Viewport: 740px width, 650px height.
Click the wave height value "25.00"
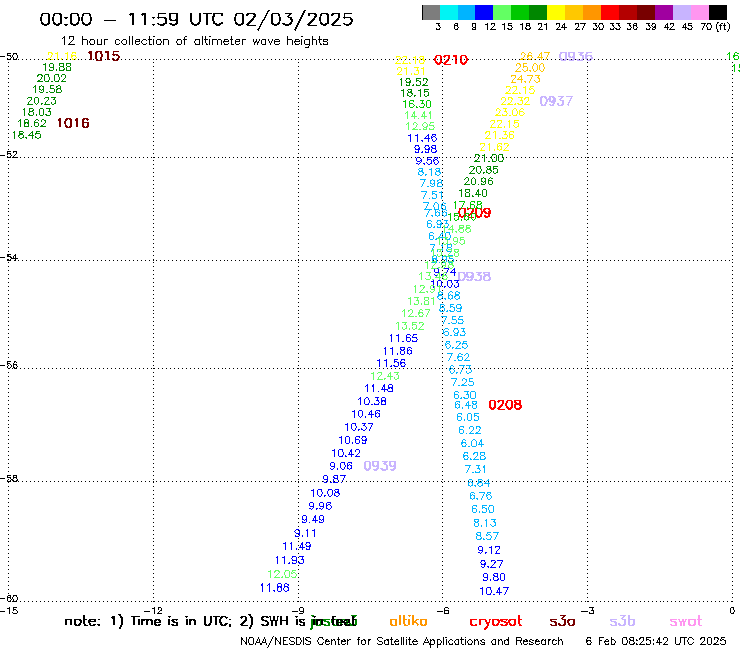coord(530,68)
